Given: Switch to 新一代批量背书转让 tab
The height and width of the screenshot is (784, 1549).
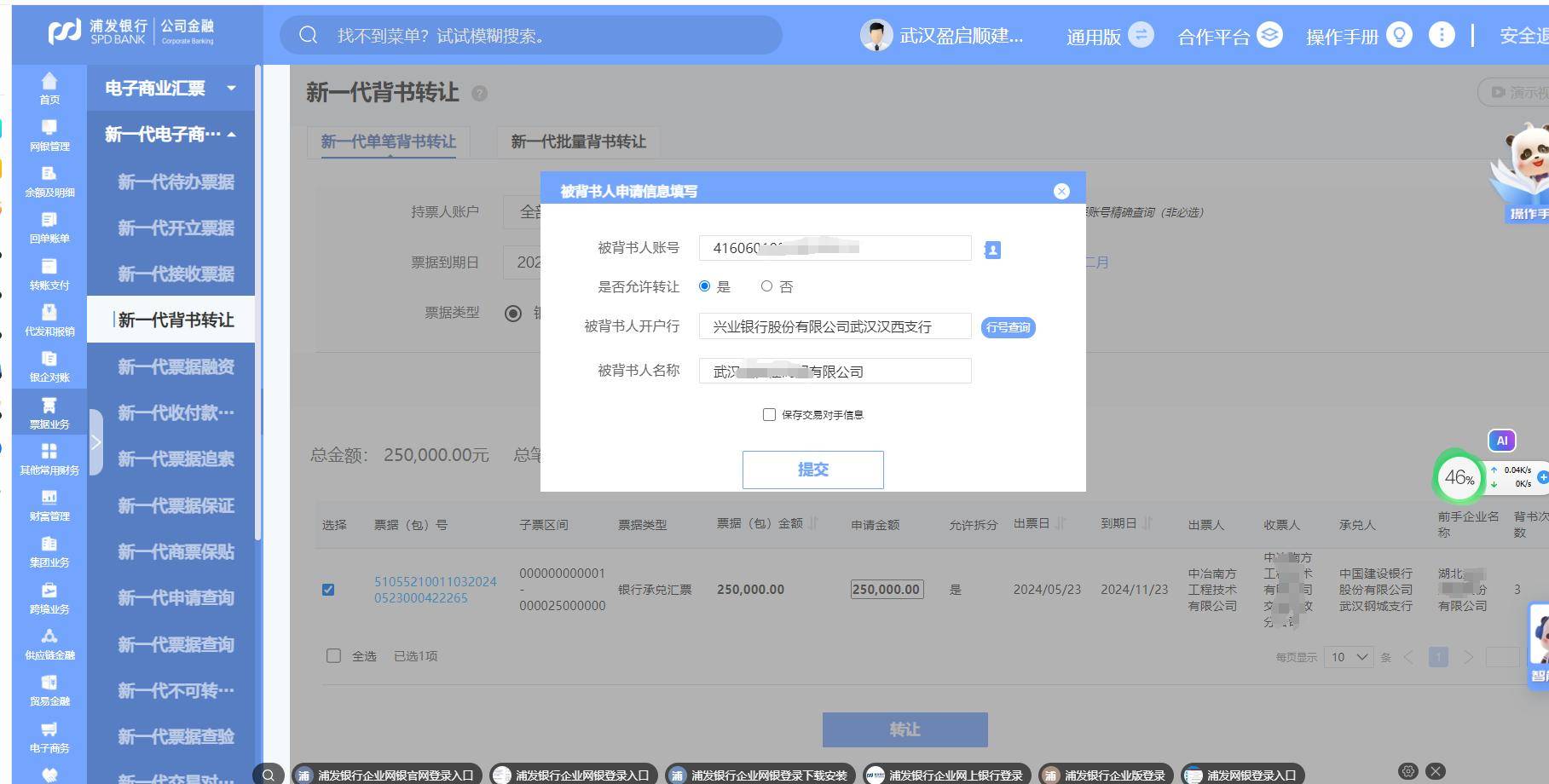Looking at the screenshot, I should (578, 141).
